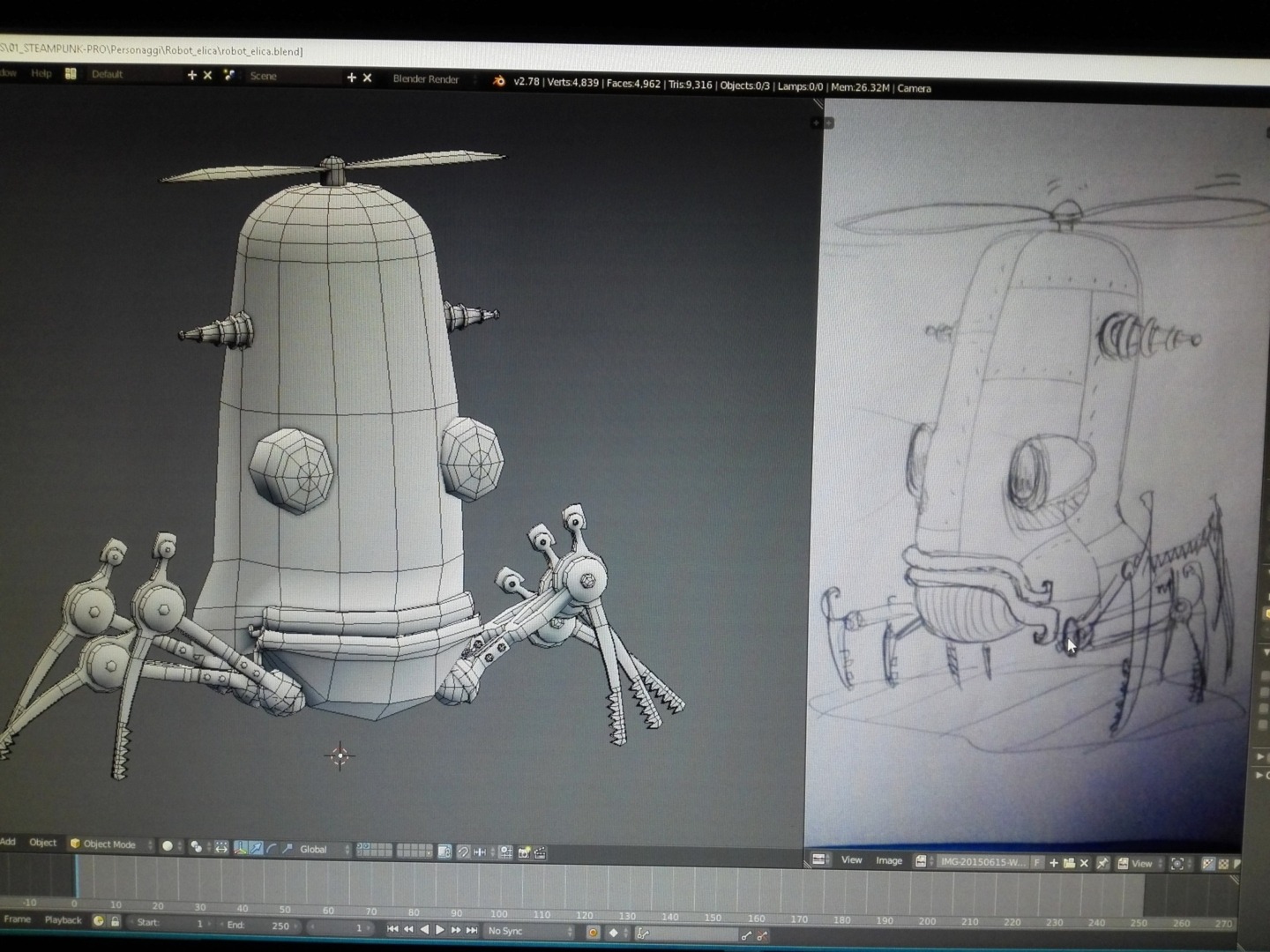Set the End frame 250 field
The image size is (1270, 952).
coord(260,925)
